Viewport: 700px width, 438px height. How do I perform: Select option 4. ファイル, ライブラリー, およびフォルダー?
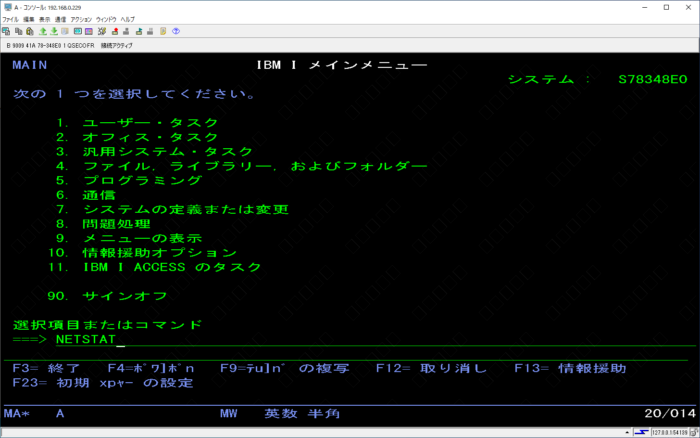pyautogui.click(x=242, y=166)
